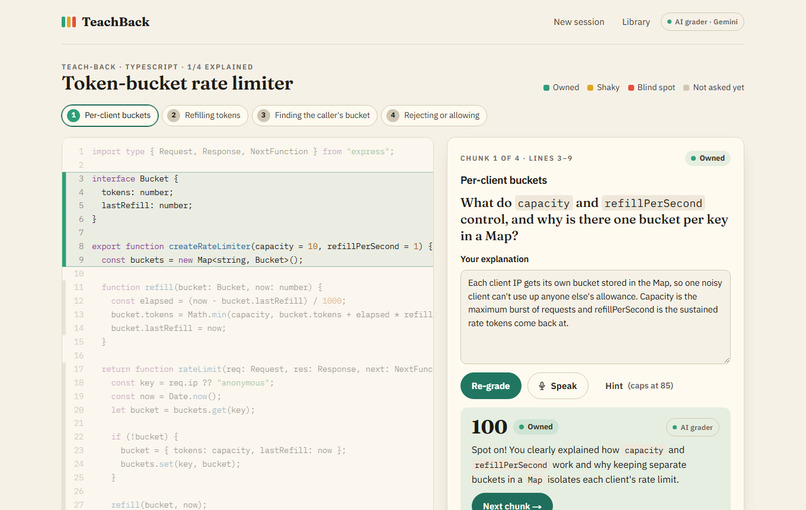The width and height of the screenshot is (806, 510).
Task: Click the microphone icon in Speak button
Action: click(x=542, y=386)
